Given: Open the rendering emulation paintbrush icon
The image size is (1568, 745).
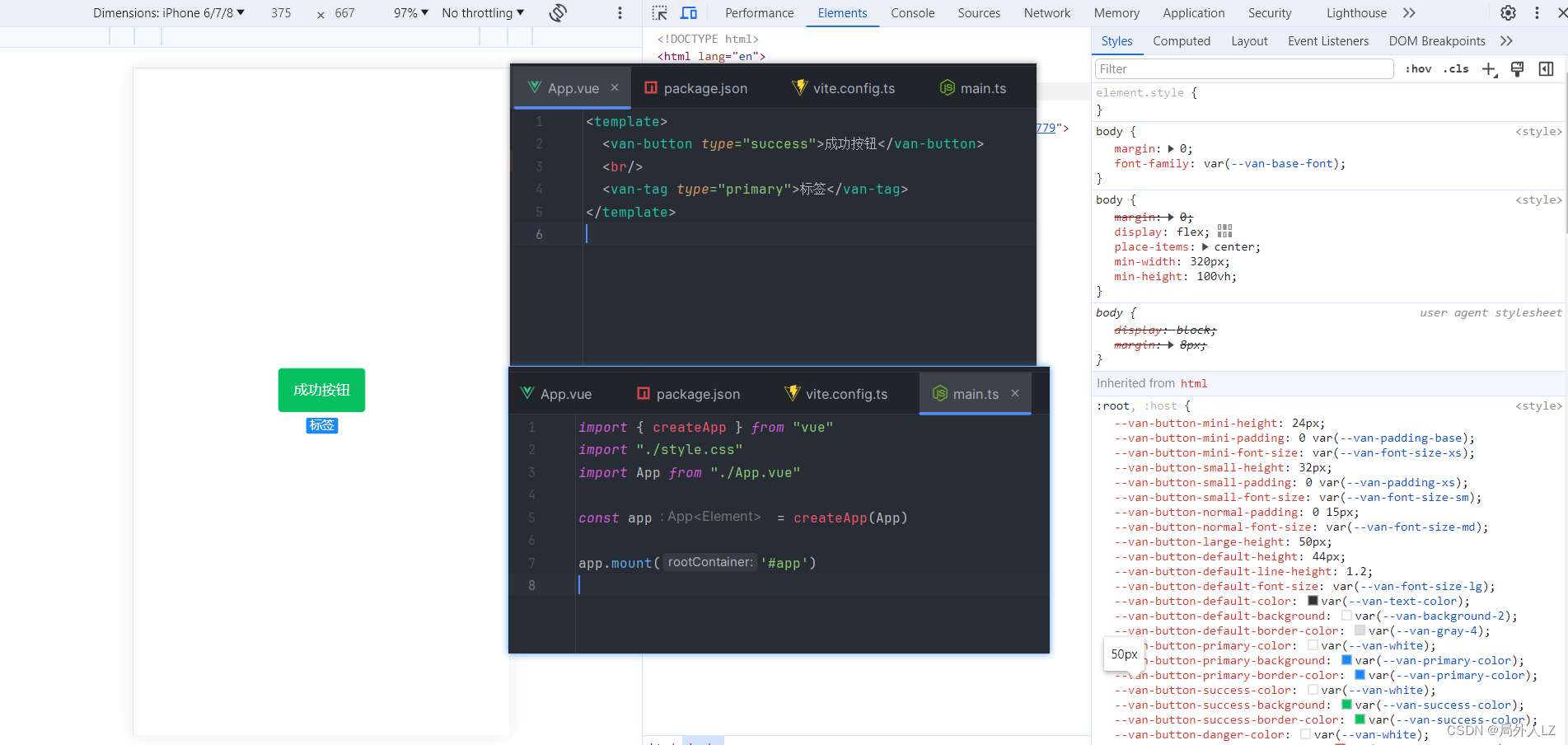Looking at the screenshot, I should (x=1517, y=69).
